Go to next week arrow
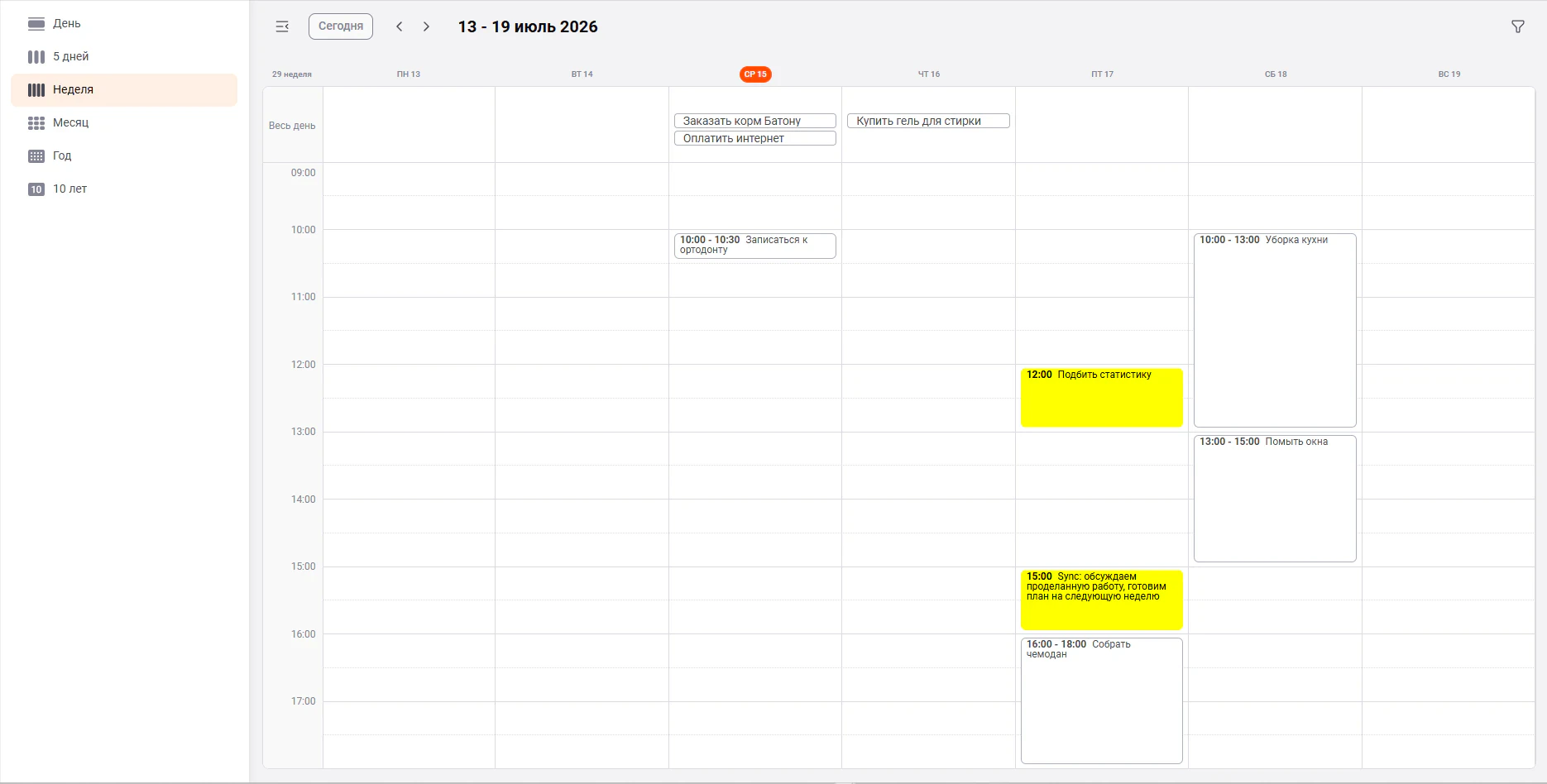The height and width of the screenshot is (784, 1547). point(426,26)
